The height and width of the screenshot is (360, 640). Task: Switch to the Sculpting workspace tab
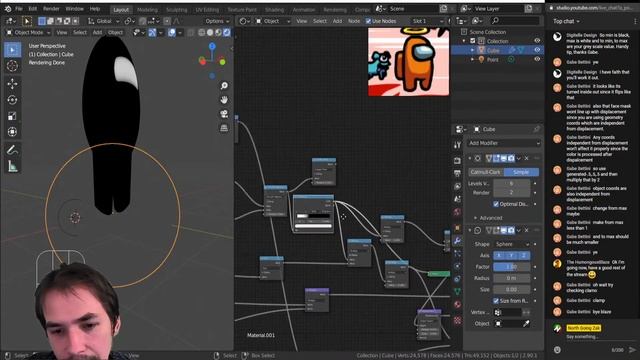176,10
